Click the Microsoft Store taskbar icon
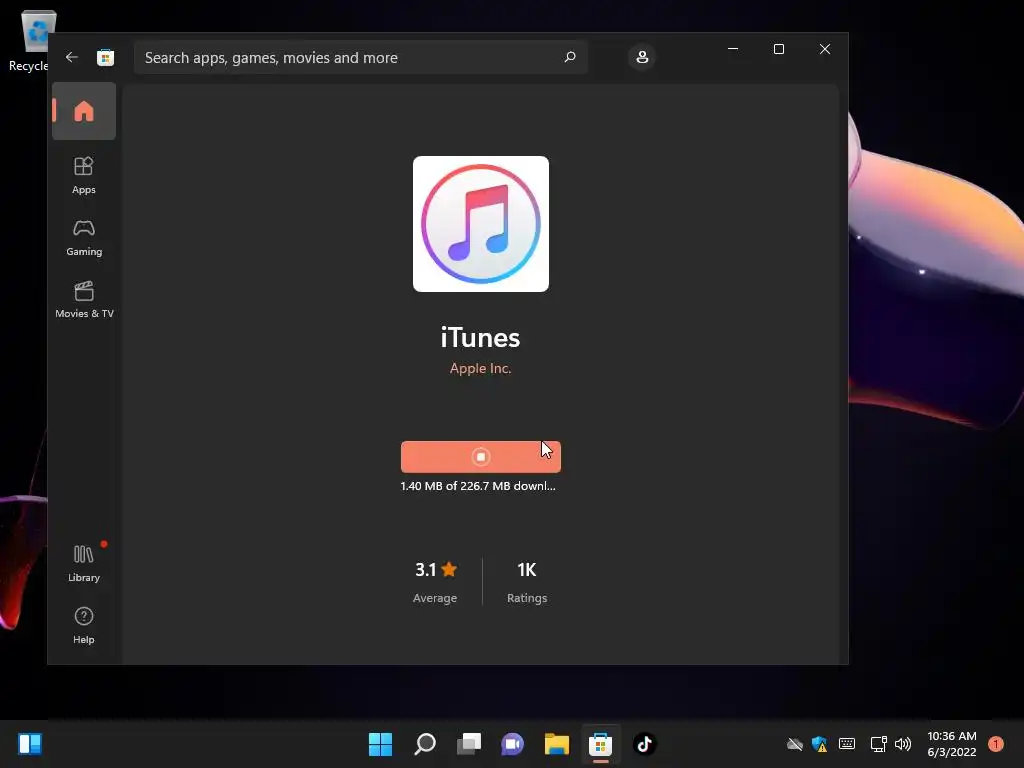The image size is (1024, 768). coord(600,744)
